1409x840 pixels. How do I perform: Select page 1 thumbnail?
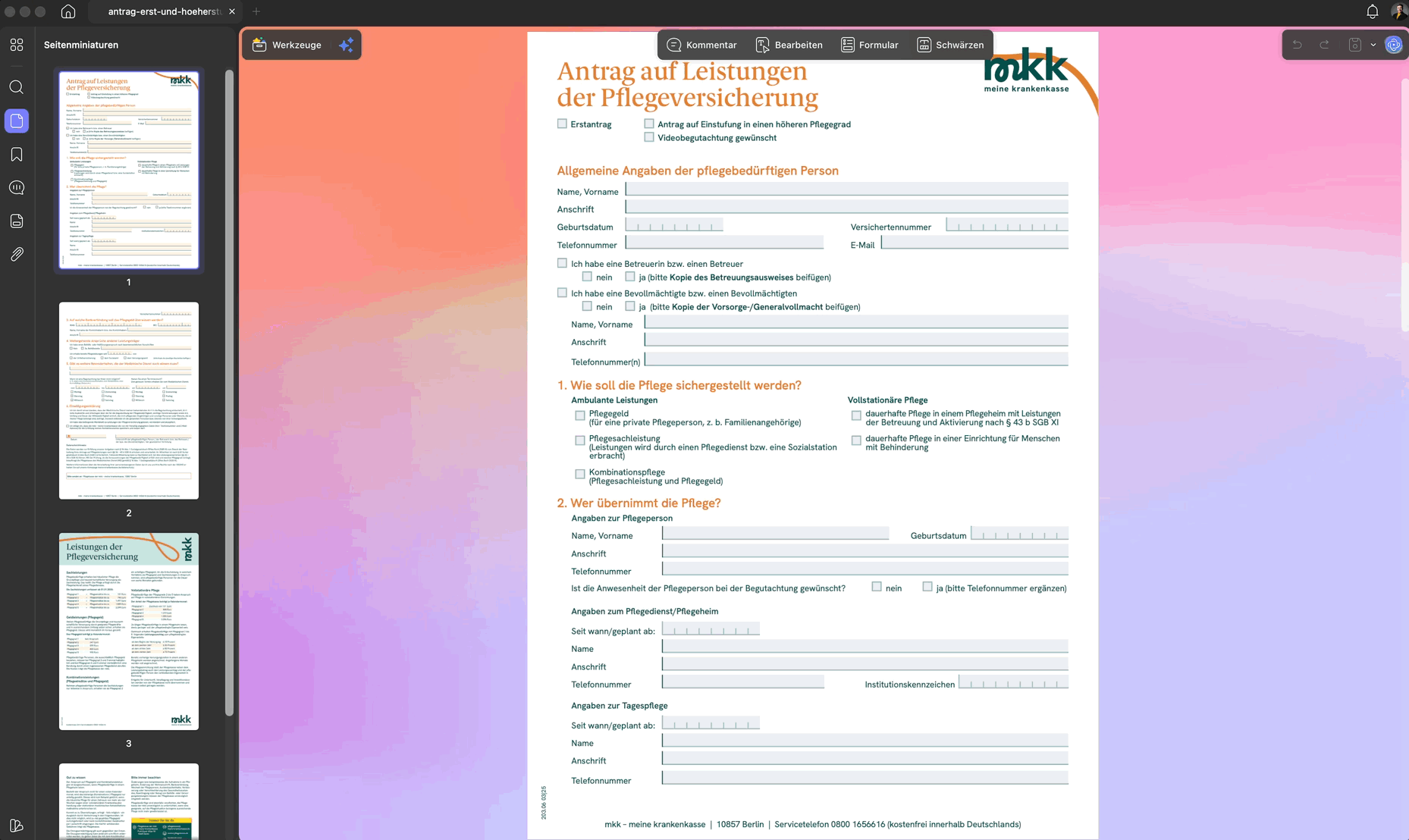129,170
